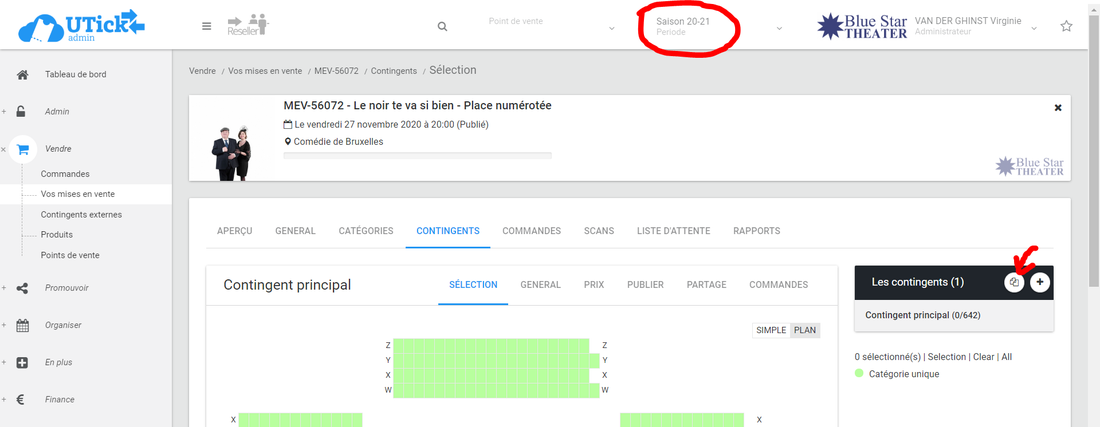The height and width of the screenshot is (427, 1100).
Task: Close the MEV-56072 event card
Action: click(1058, 108)
